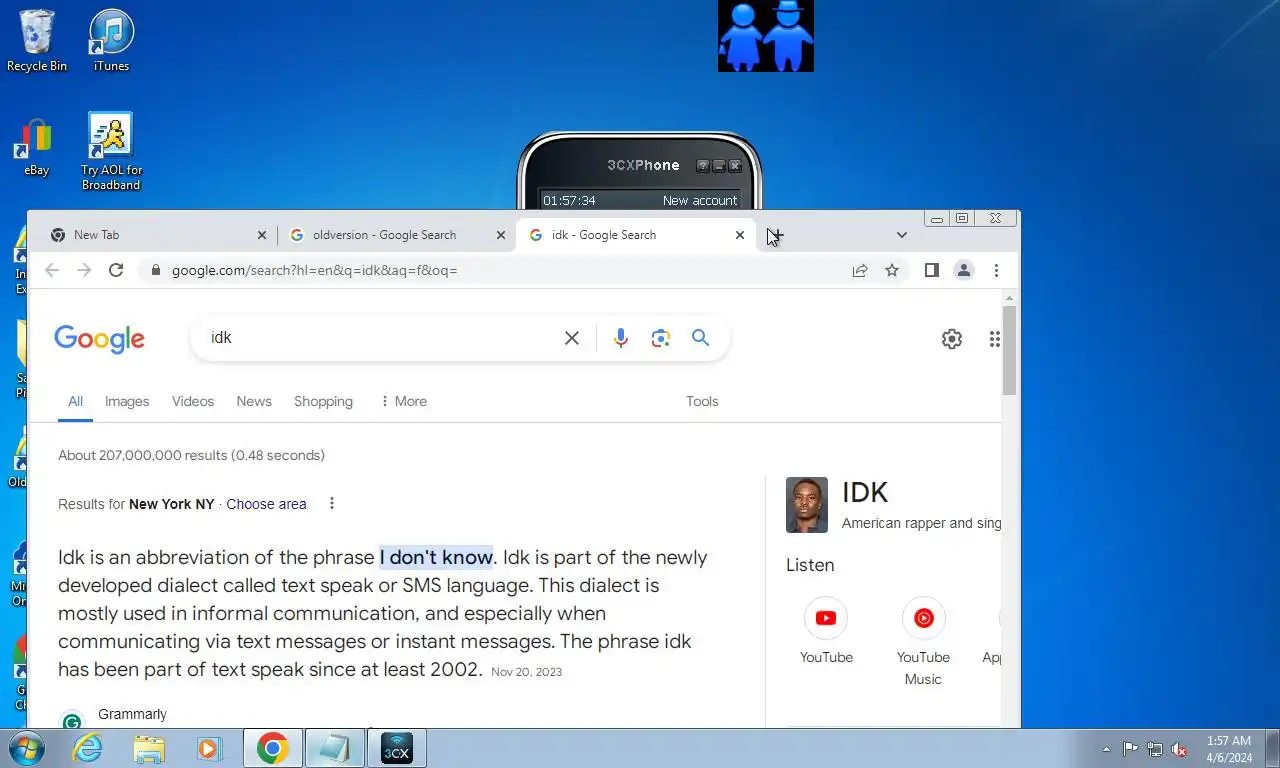The width and height of the screenshot is (1280, 768).
Task: Open the Chrome three-dot menu
Action: (996, 270)
